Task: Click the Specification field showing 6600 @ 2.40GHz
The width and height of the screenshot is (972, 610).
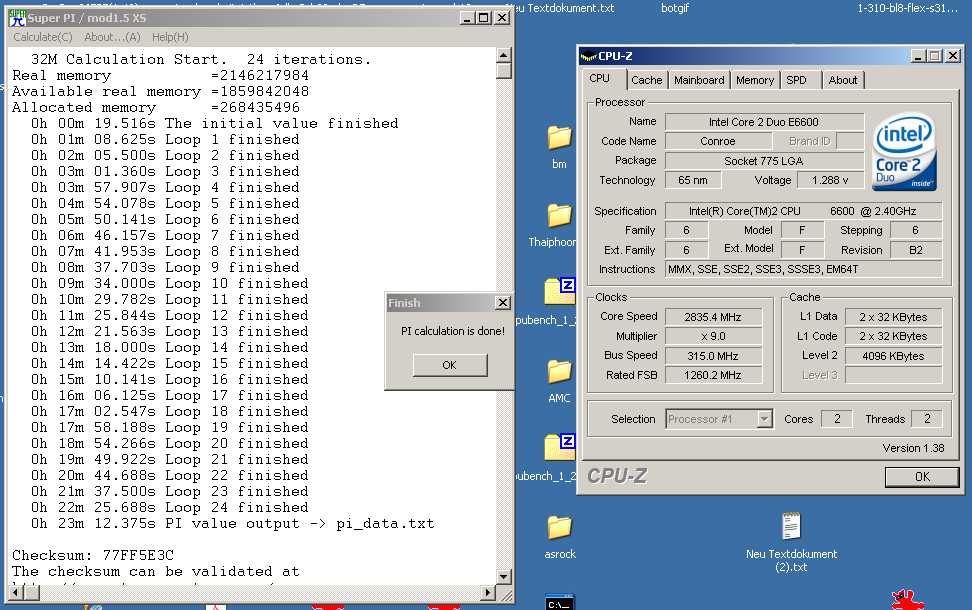Action: coord(803,211)
